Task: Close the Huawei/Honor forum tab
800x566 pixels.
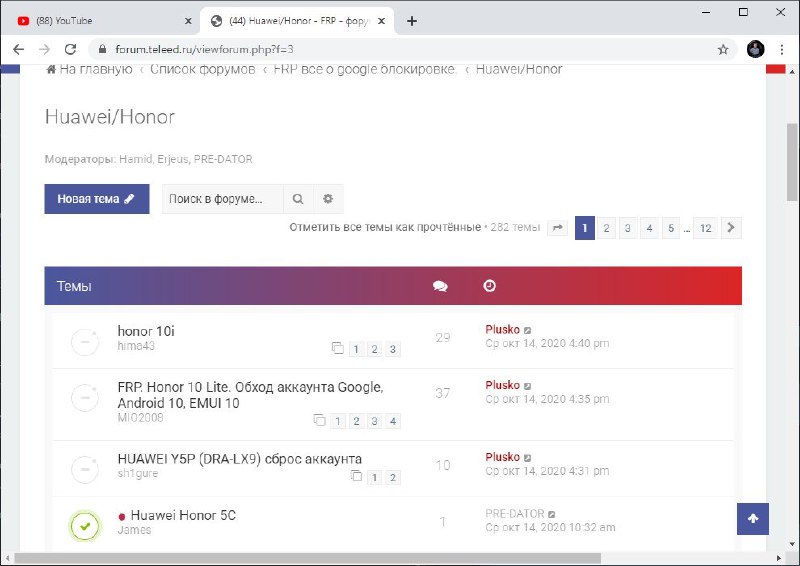Action: click(381, 21)
